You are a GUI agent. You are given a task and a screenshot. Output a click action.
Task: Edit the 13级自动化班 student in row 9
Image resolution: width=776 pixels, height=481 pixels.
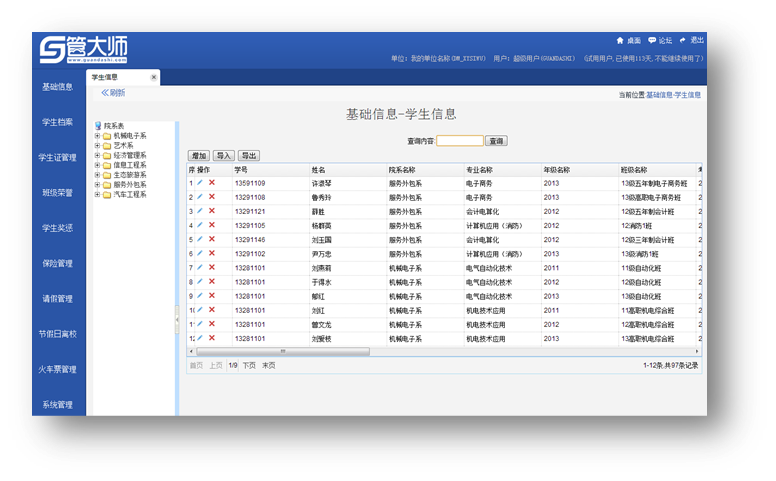200,296
